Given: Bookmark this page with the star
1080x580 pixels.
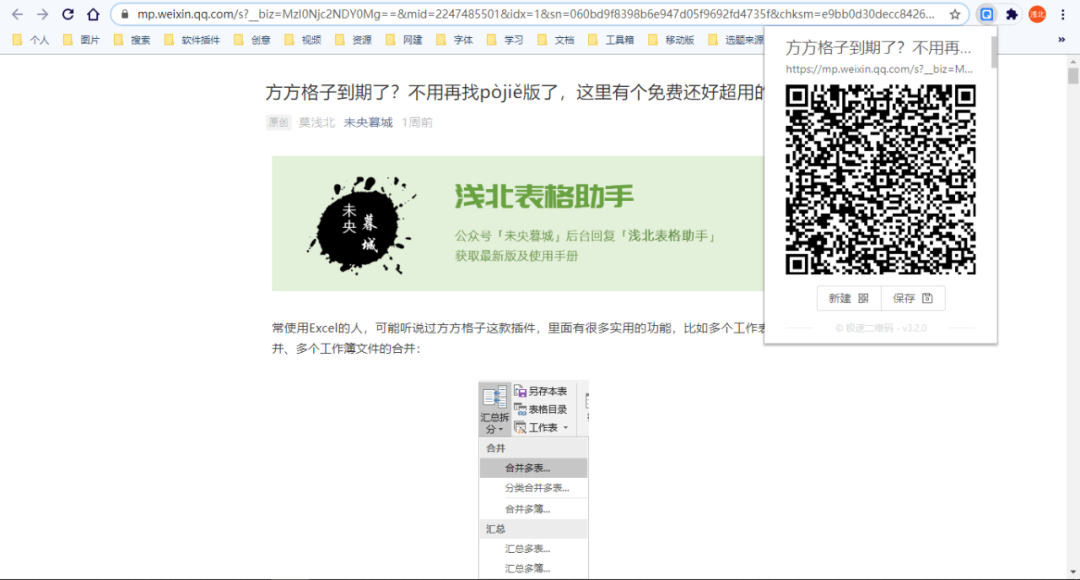Looking at the screenshot, I should point(955,14).
